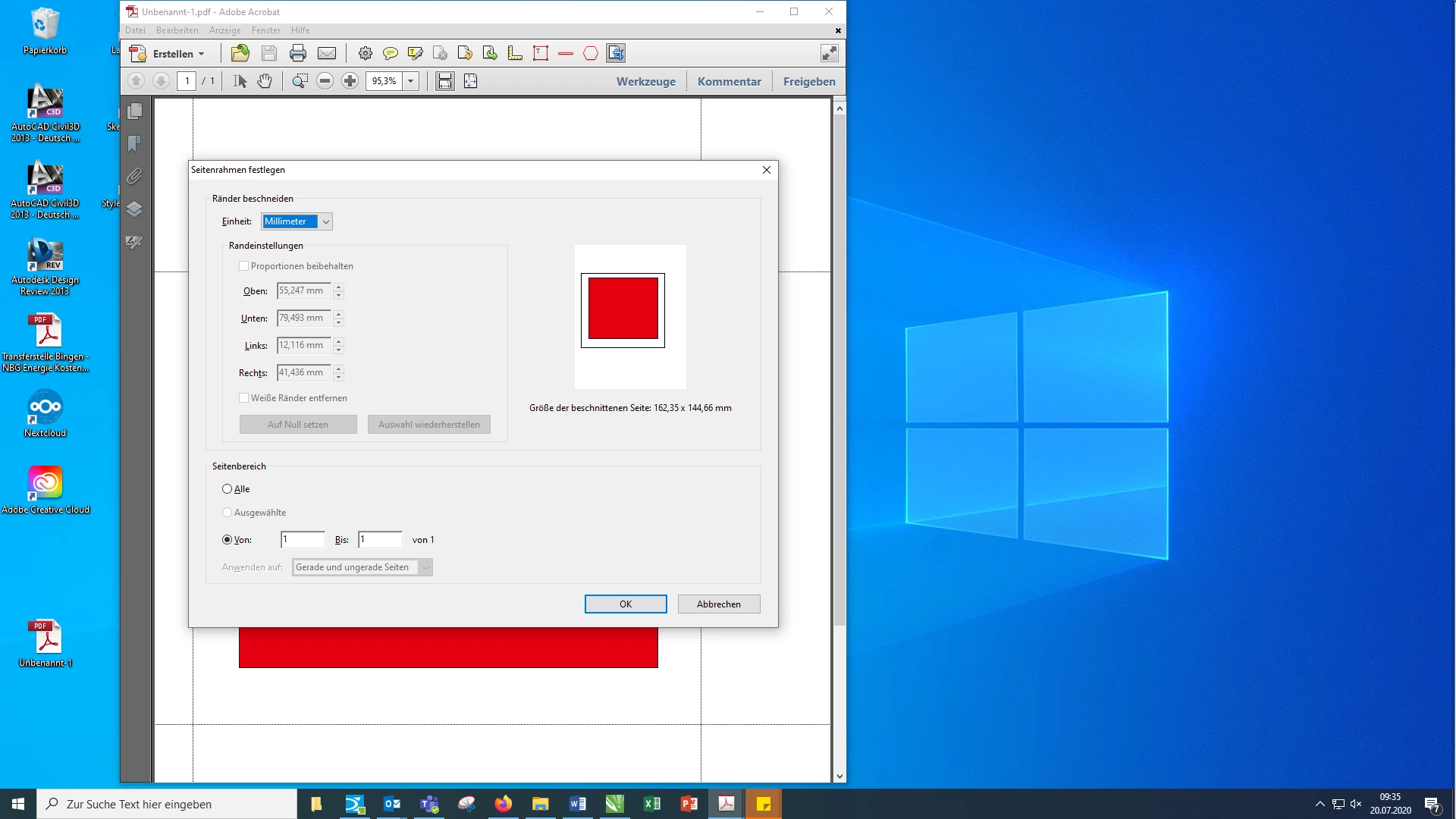This screenshot has height=819, width=1456.
Task: Click the email envelope icon
Action: pos(327,54)
